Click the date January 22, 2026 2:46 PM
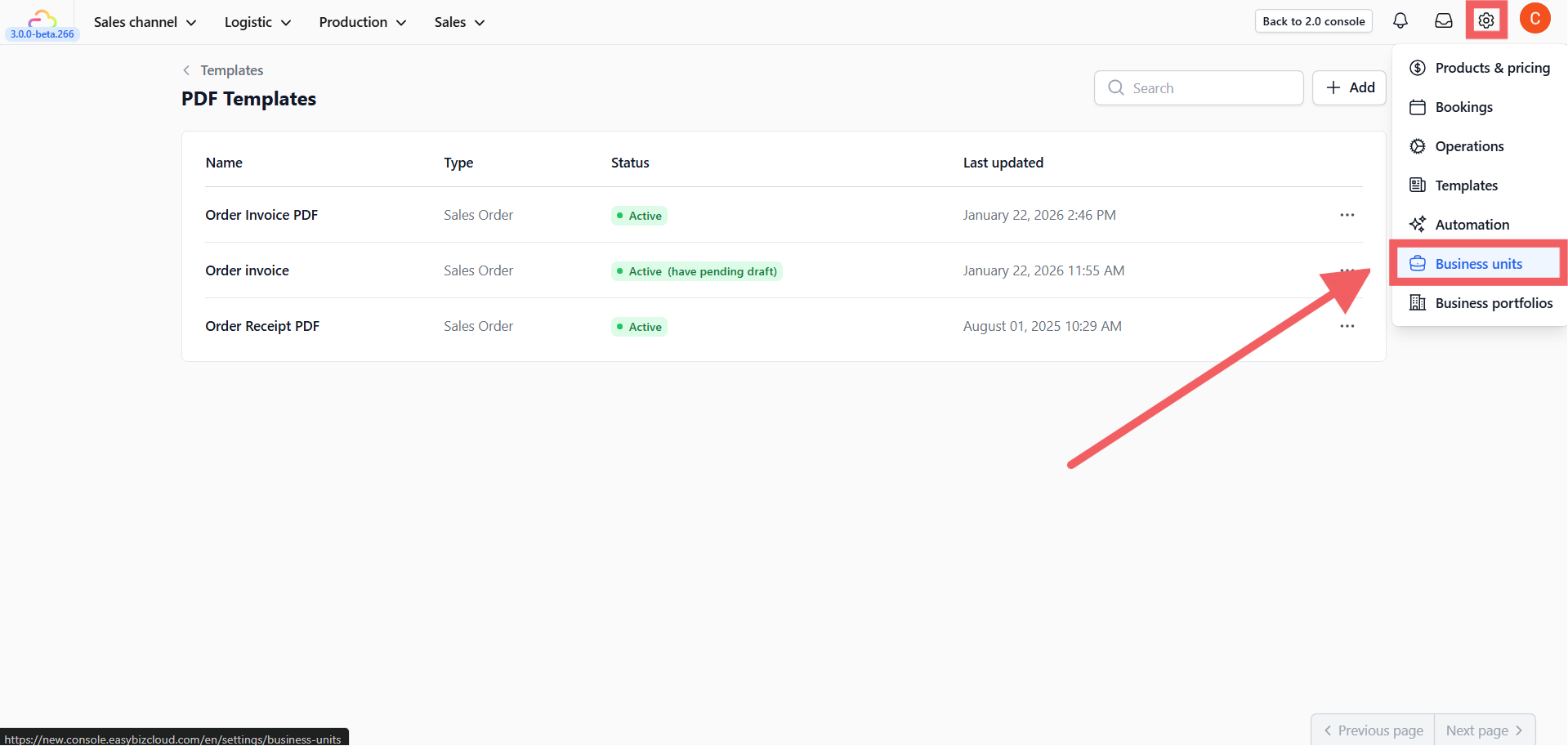The width and height of the screenshot is (1568, 746). point(1039,215)
